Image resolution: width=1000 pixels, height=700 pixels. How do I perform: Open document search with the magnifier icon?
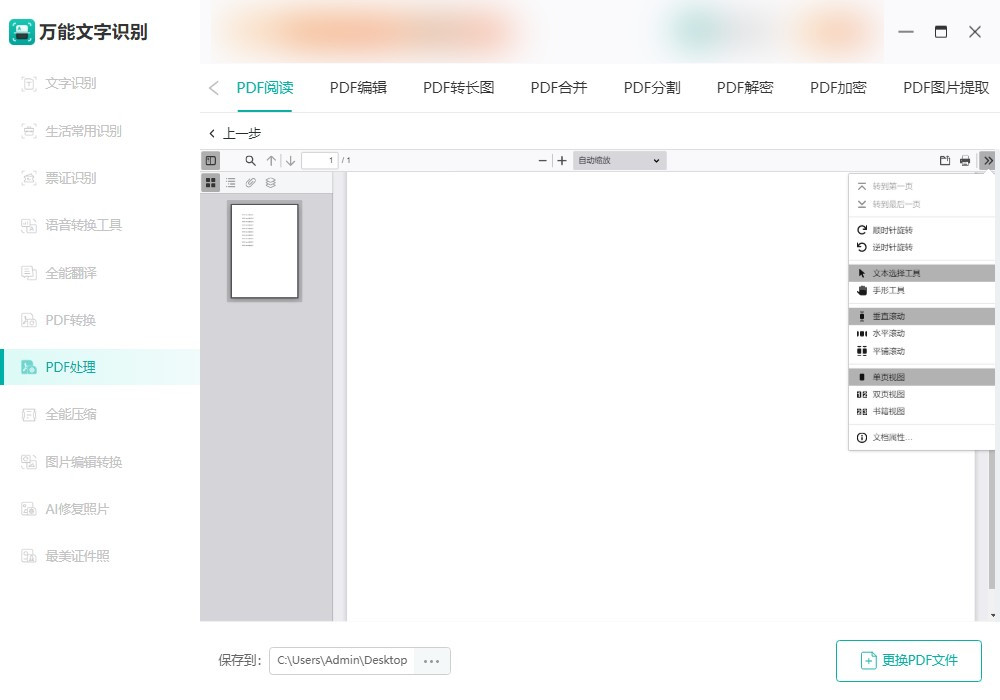coord(250,160)
